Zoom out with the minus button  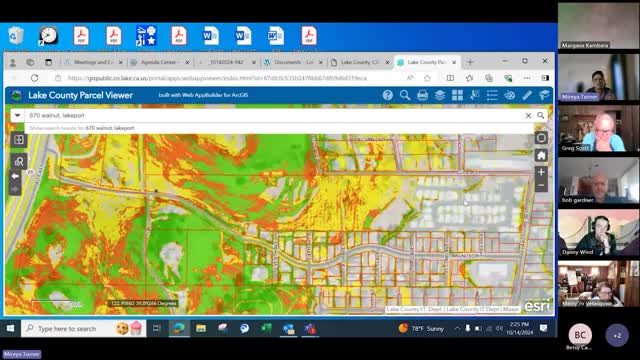(541, 185)
